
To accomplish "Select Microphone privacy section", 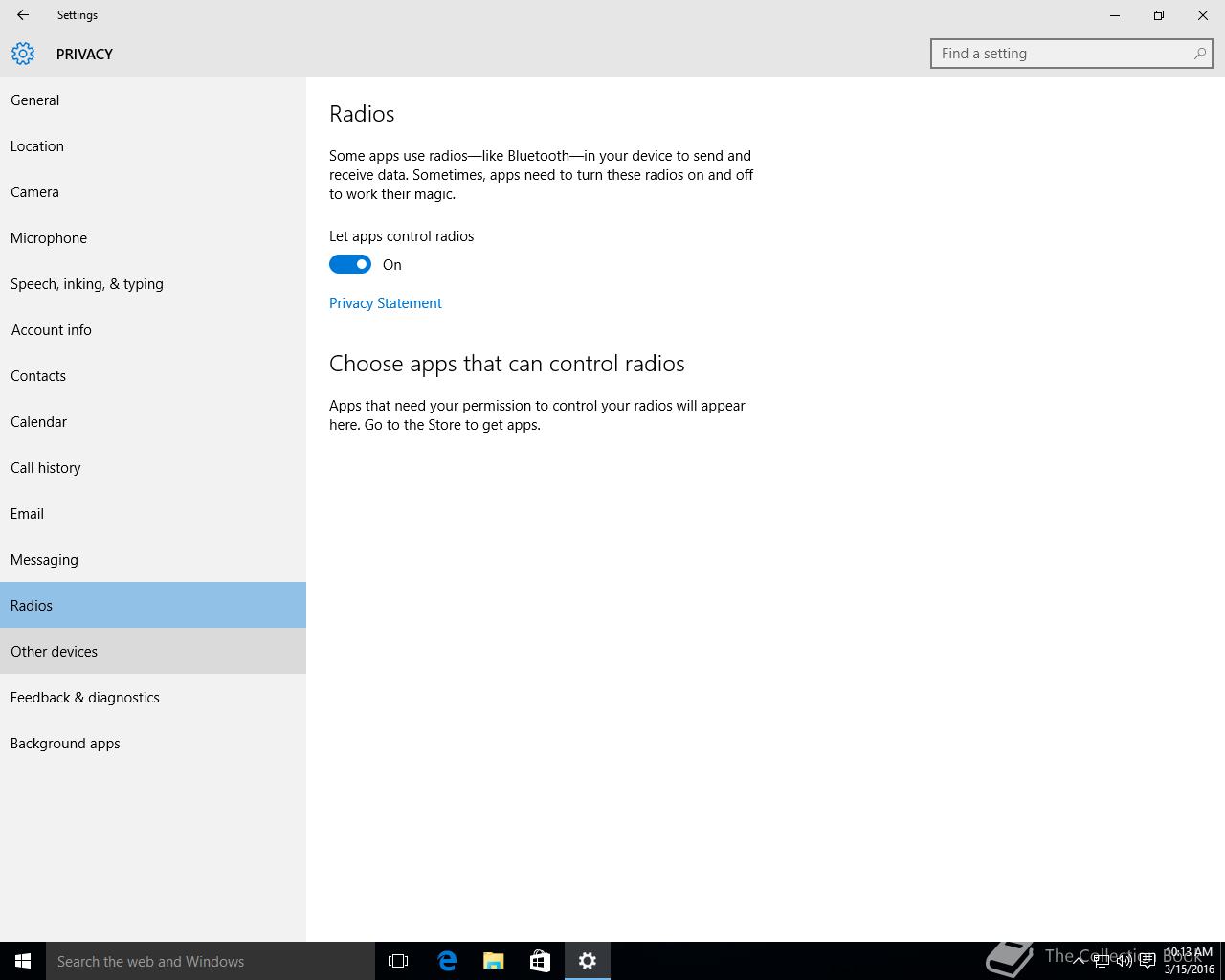I will [x=153, y=237].
